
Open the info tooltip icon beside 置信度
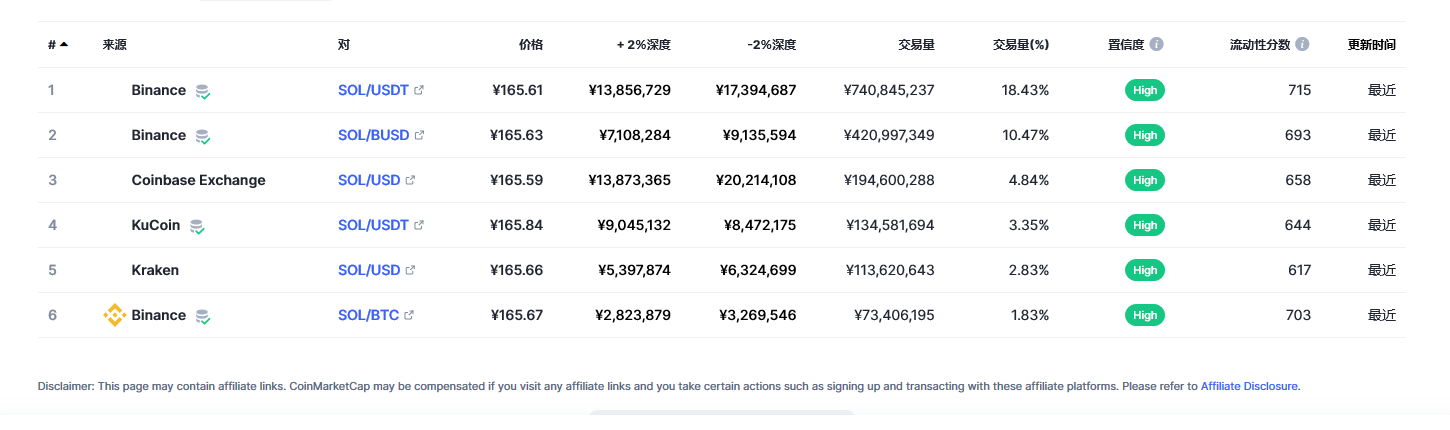coord(1156,45)
